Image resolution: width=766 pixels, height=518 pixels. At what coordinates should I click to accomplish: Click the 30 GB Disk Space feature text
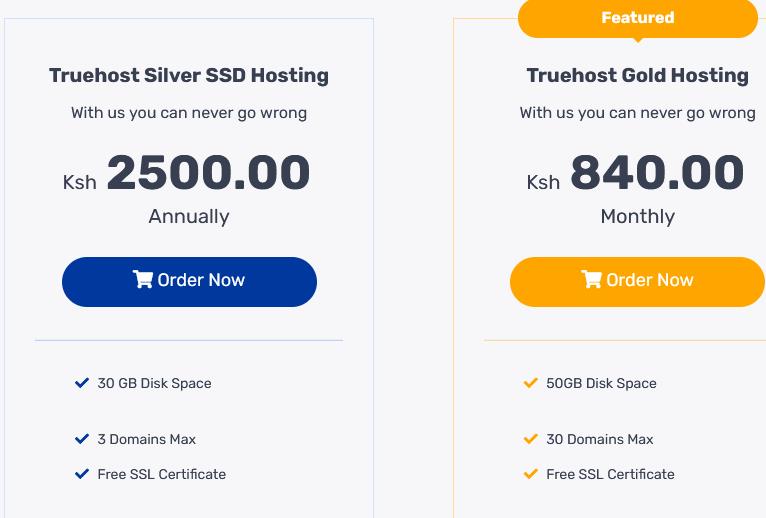click(x=154, y=383)
